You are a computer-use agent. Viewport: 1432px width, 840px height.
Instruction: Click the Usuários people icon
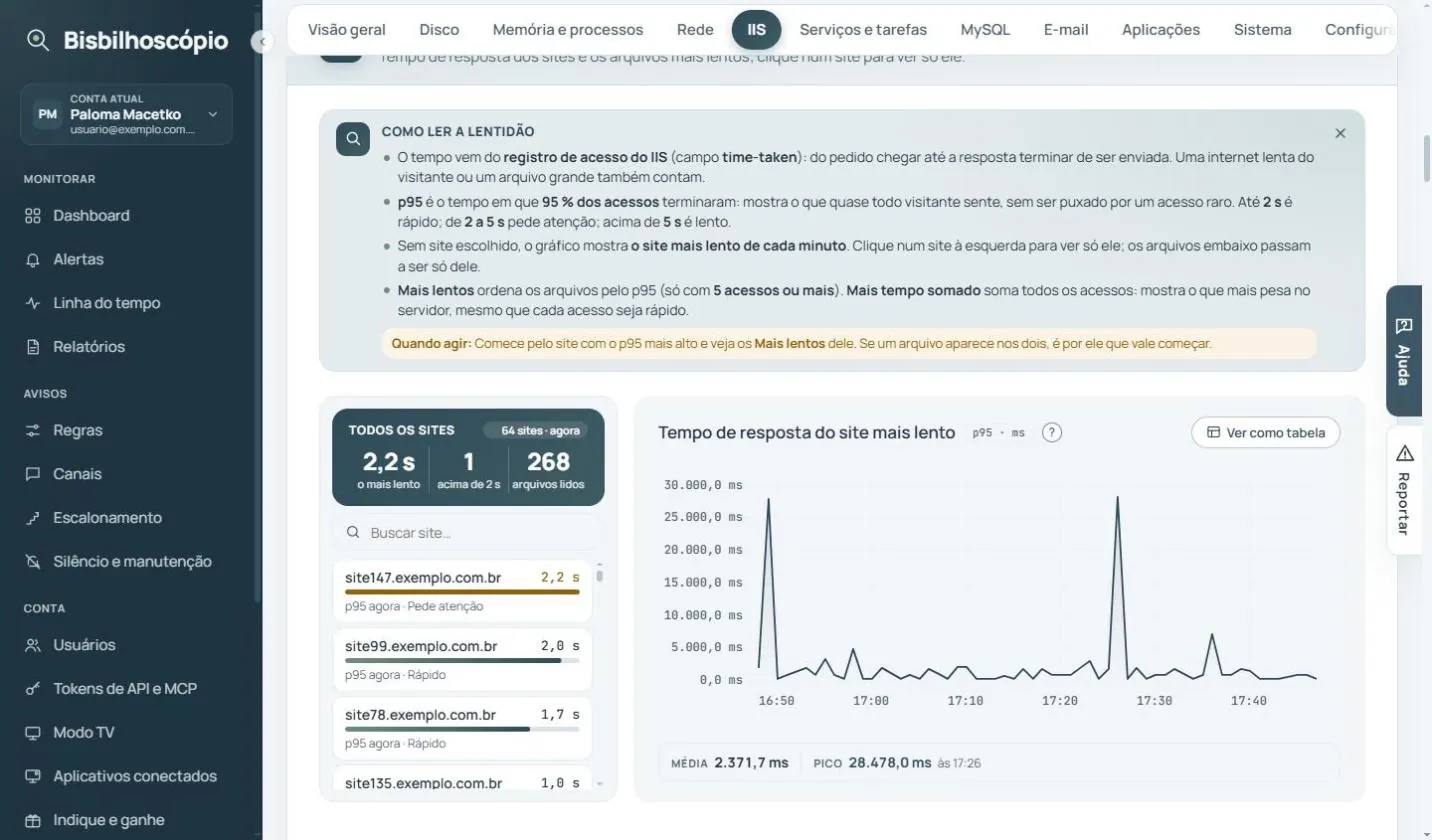click(33, 645)
